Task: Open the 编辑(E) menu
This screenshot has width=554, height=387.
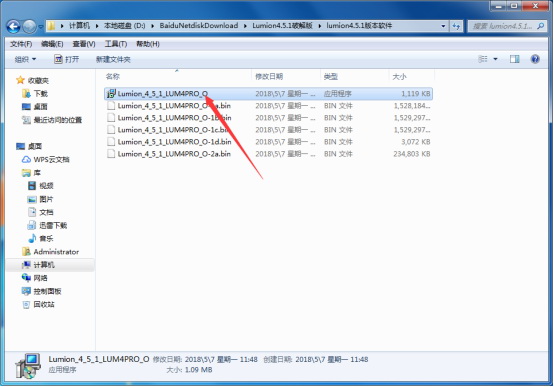Action: (52, 44)
